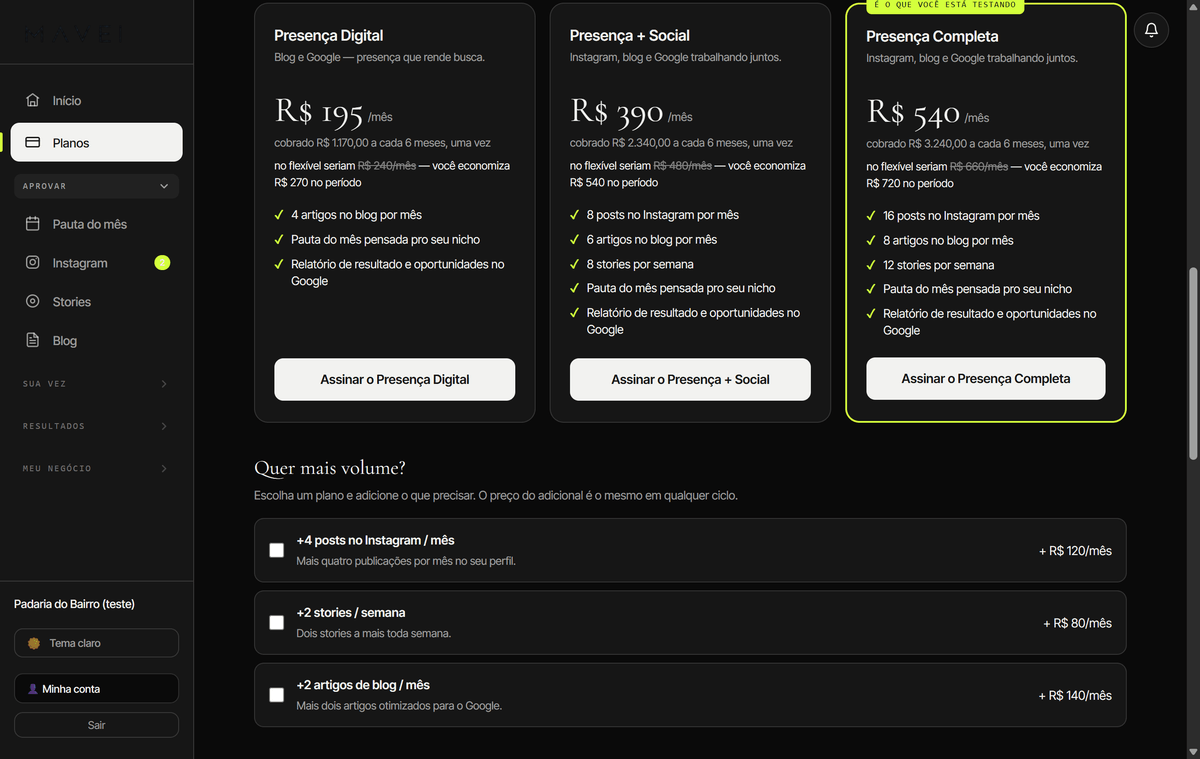Click the Blog document icon
Image resolution: width=1200 pixels, height=759 pixels.
pyautogui.click(x=33, y=340)
